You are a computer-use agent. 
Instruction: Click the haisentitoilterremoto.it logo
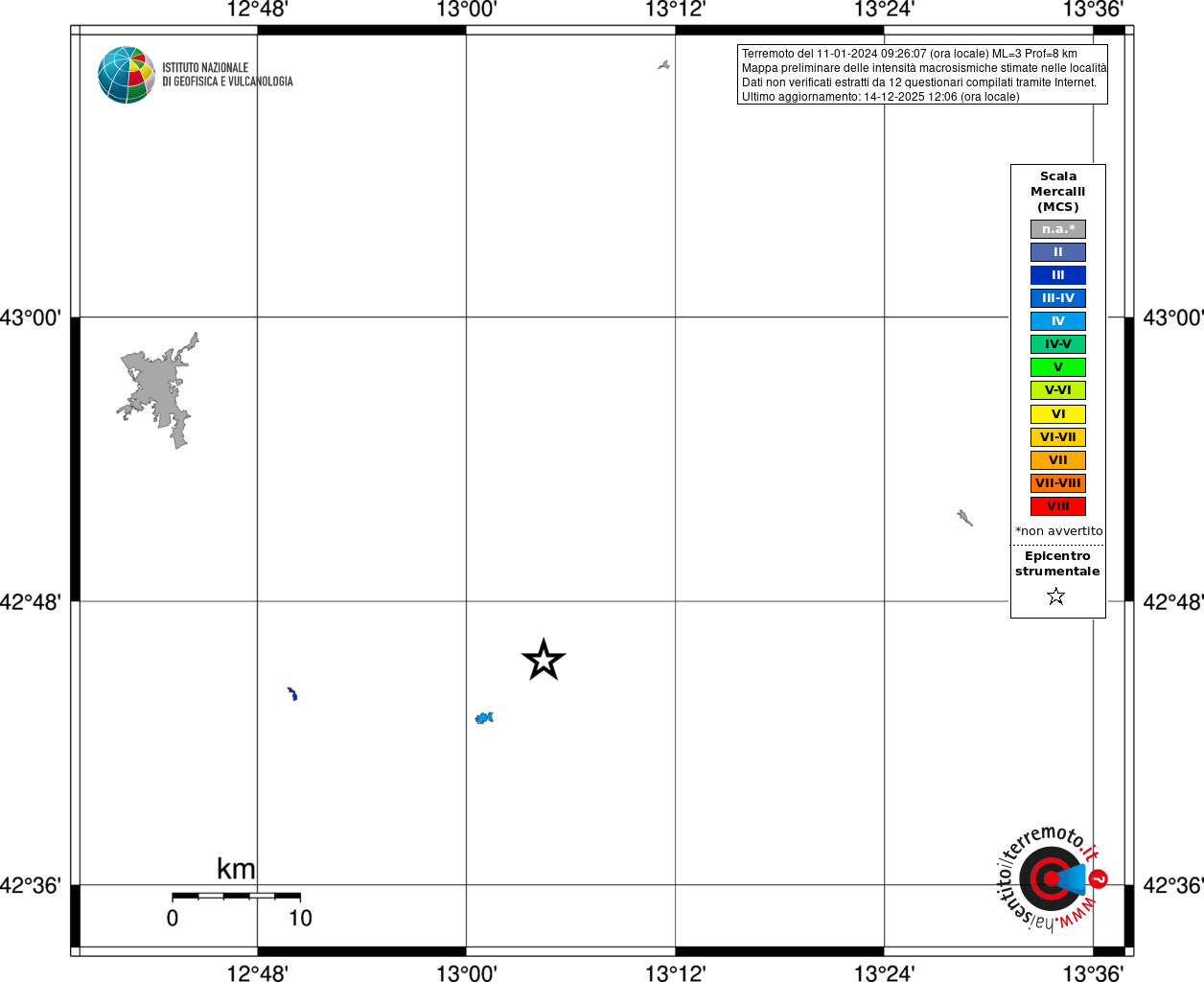click(x=1053, y=878)
